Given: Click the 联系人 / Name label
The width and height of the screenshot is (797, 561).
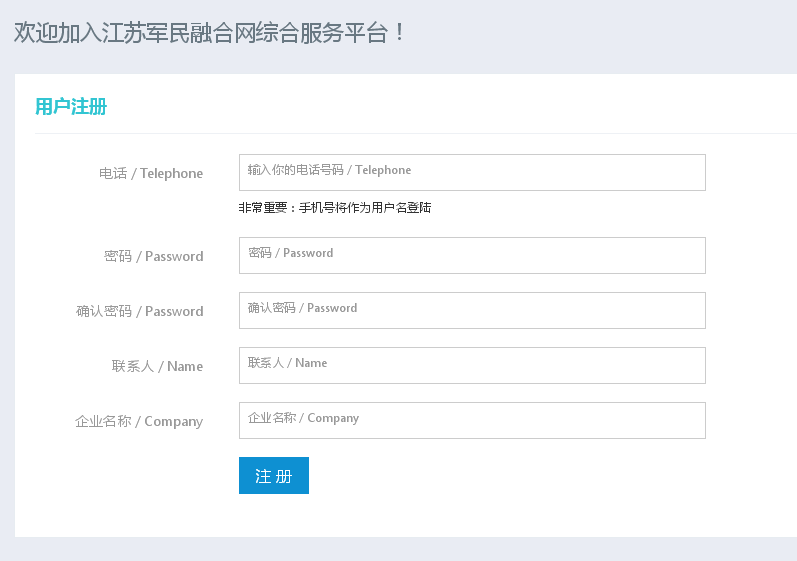Looking at the screenshot, I should click(x=158, y=366).
